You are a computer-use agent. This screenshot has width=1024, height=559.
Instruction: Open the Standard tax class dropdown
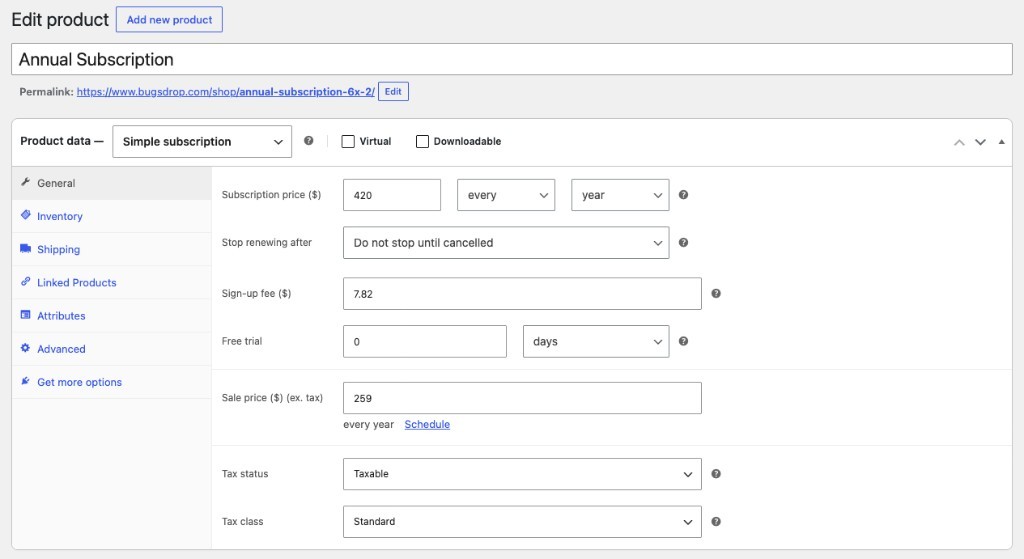522,521
